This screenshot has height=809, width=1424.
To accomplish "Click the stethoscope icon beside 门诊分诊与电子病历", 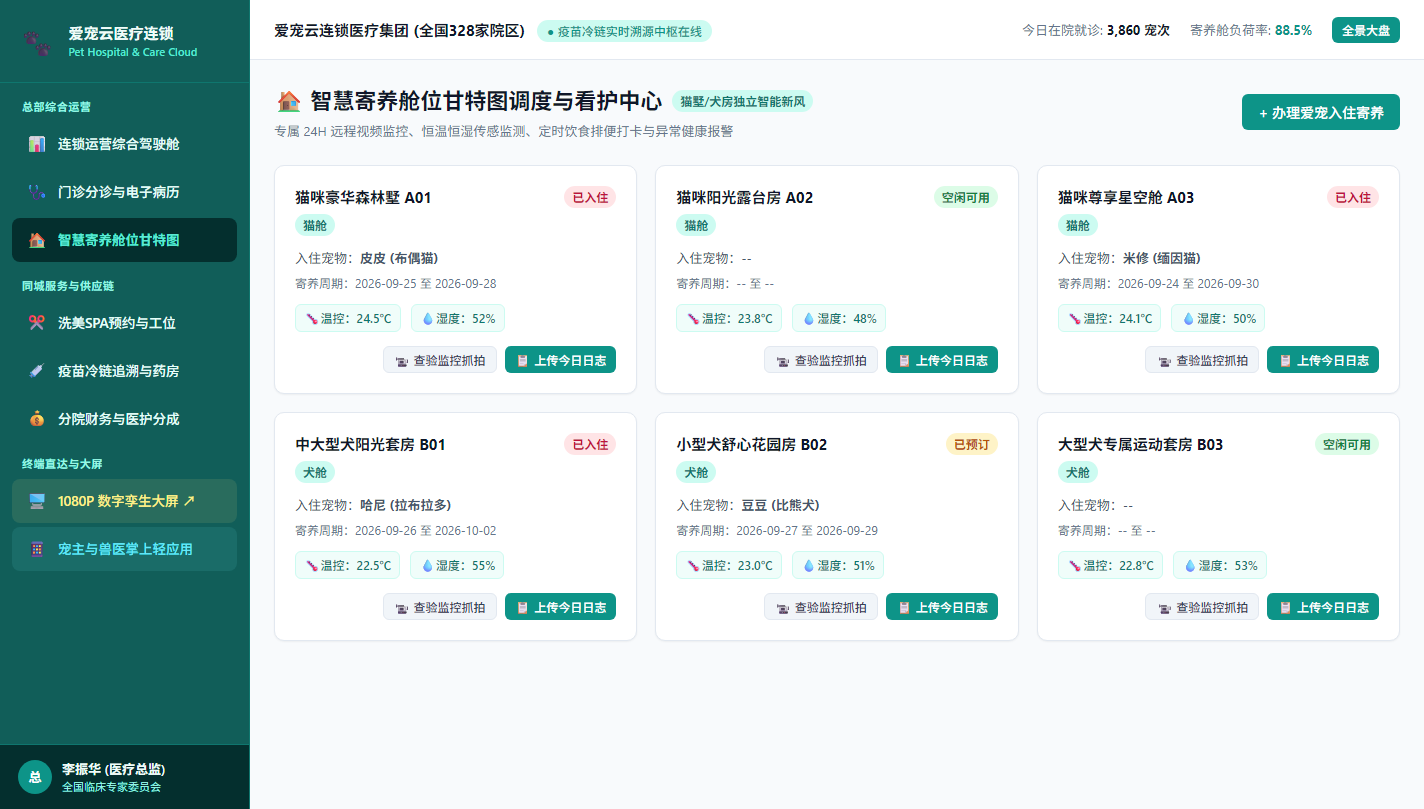I will tap(37, 192).
